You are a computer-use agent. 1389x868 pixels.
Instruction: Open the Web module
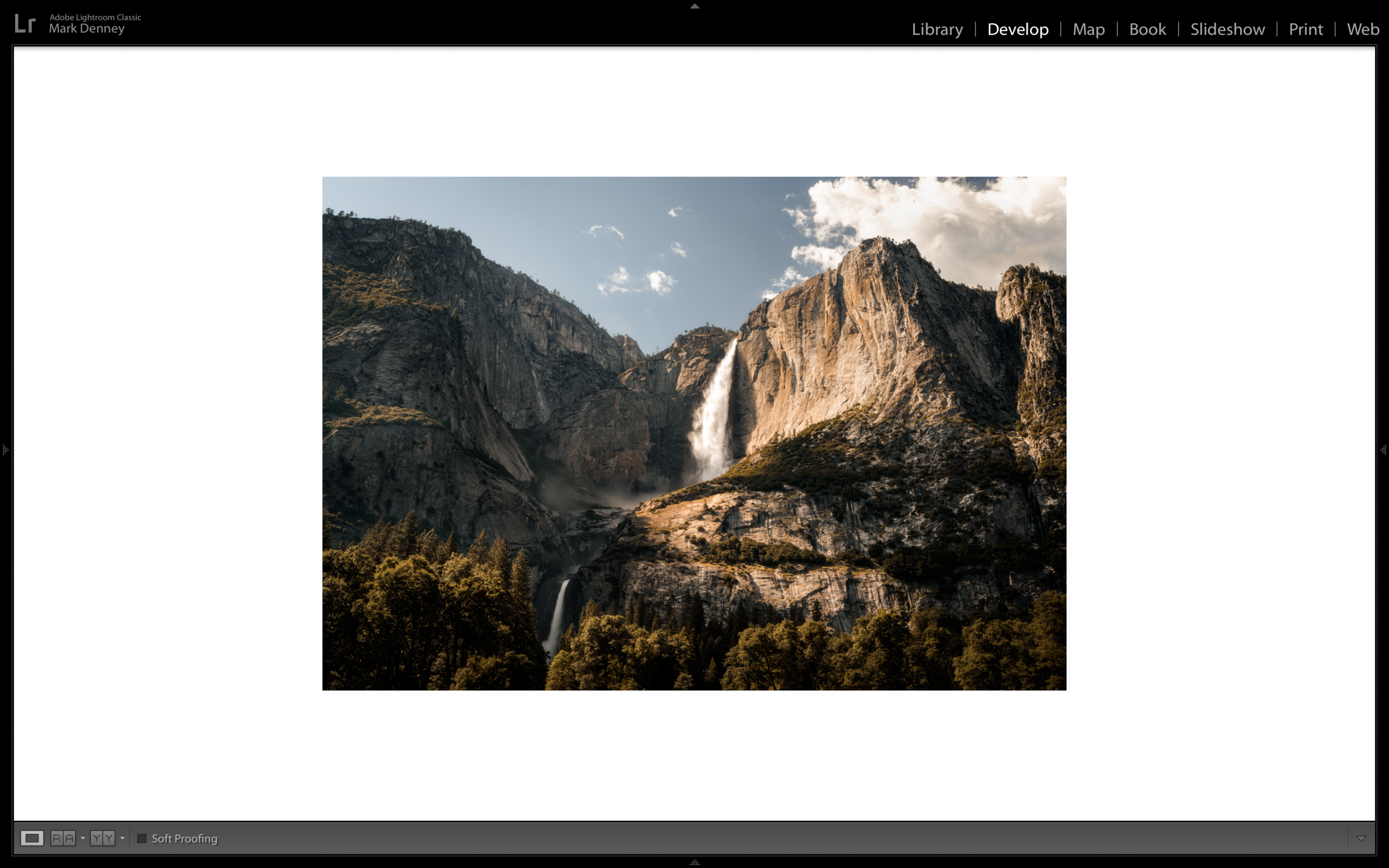[1362, 29]
